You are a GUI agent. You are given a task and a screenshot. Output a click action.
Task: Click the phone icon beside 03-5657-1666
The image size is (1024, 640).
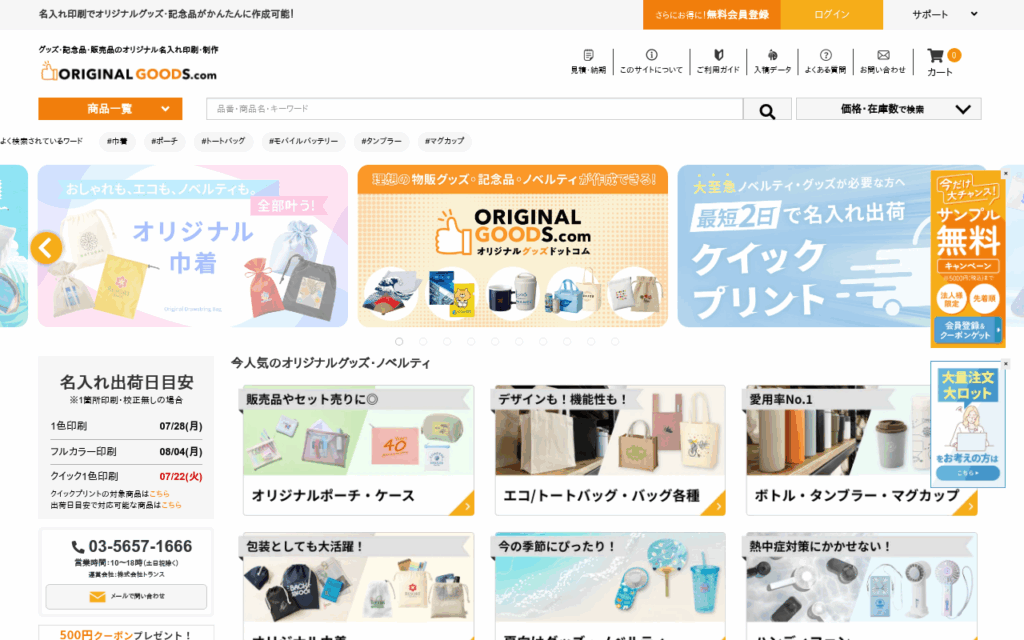coord(78,547)
